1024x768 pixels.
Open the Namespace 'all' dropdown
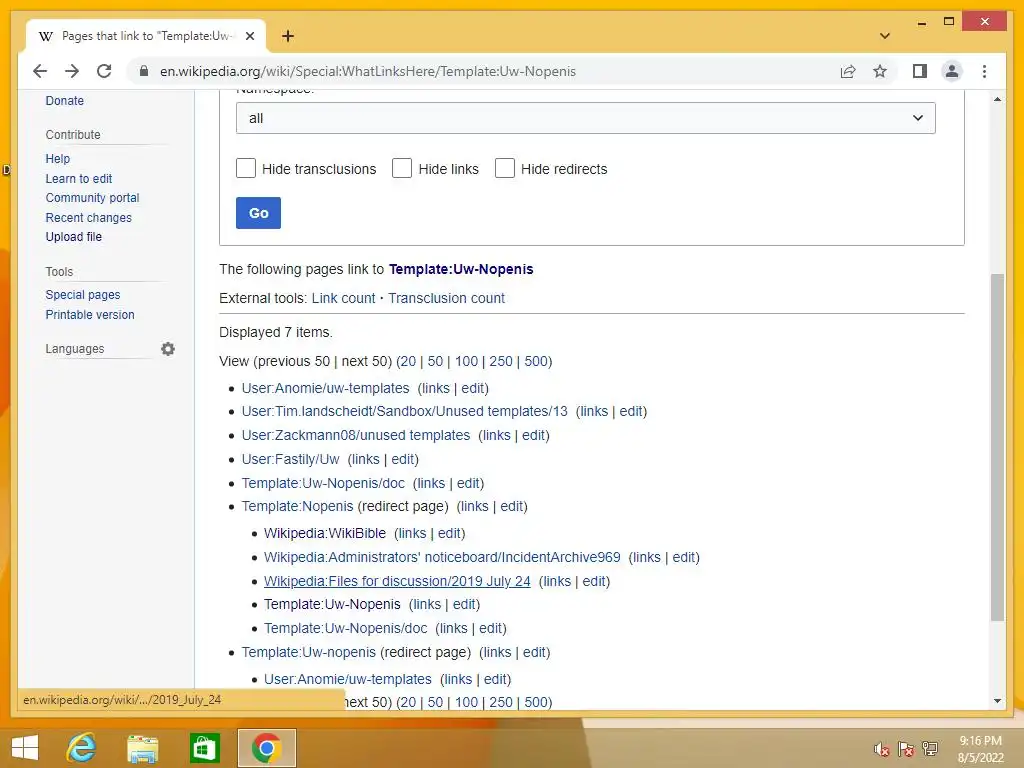click(x=585, y=118)
